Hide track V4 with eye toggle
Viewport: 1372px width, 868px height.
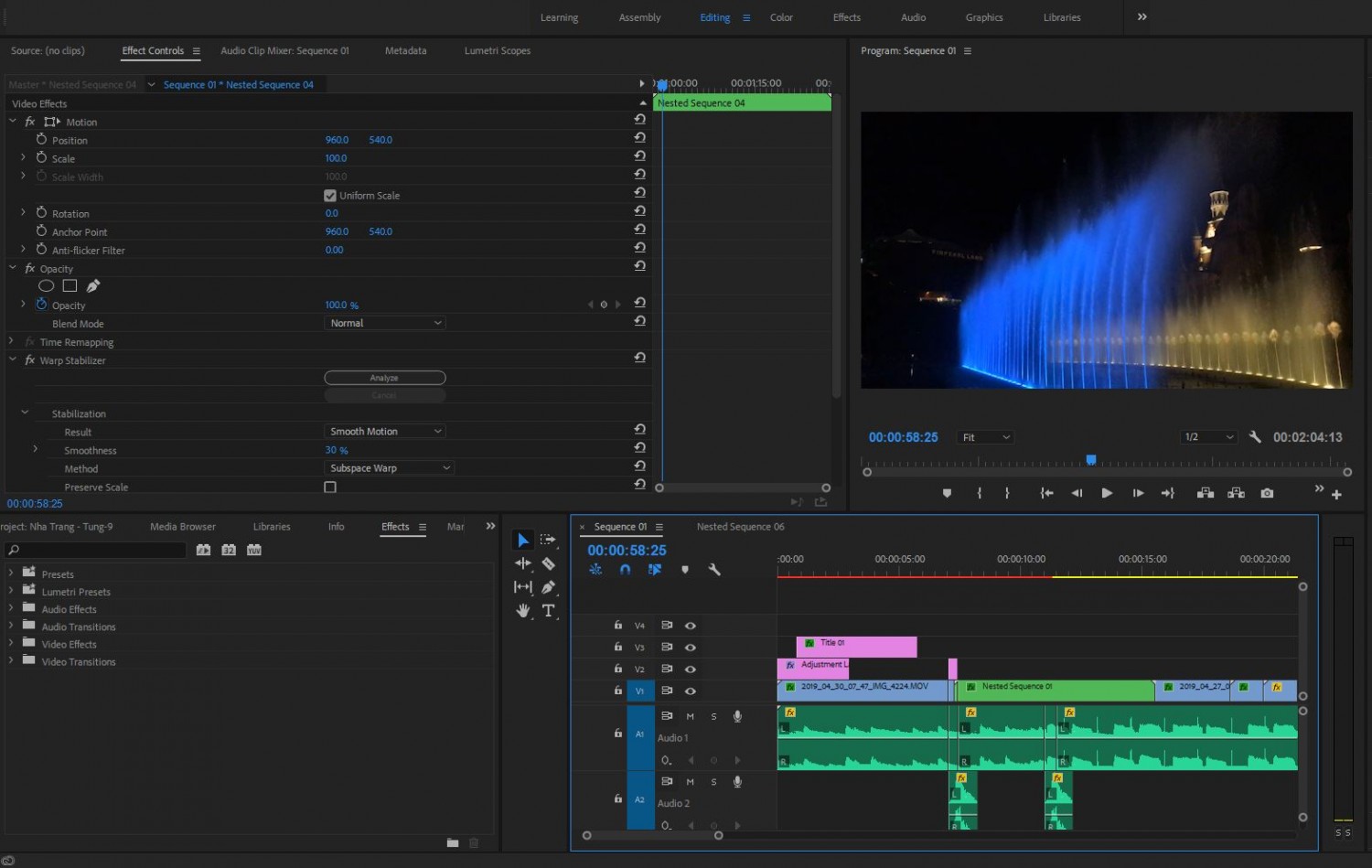click(691, 626)
